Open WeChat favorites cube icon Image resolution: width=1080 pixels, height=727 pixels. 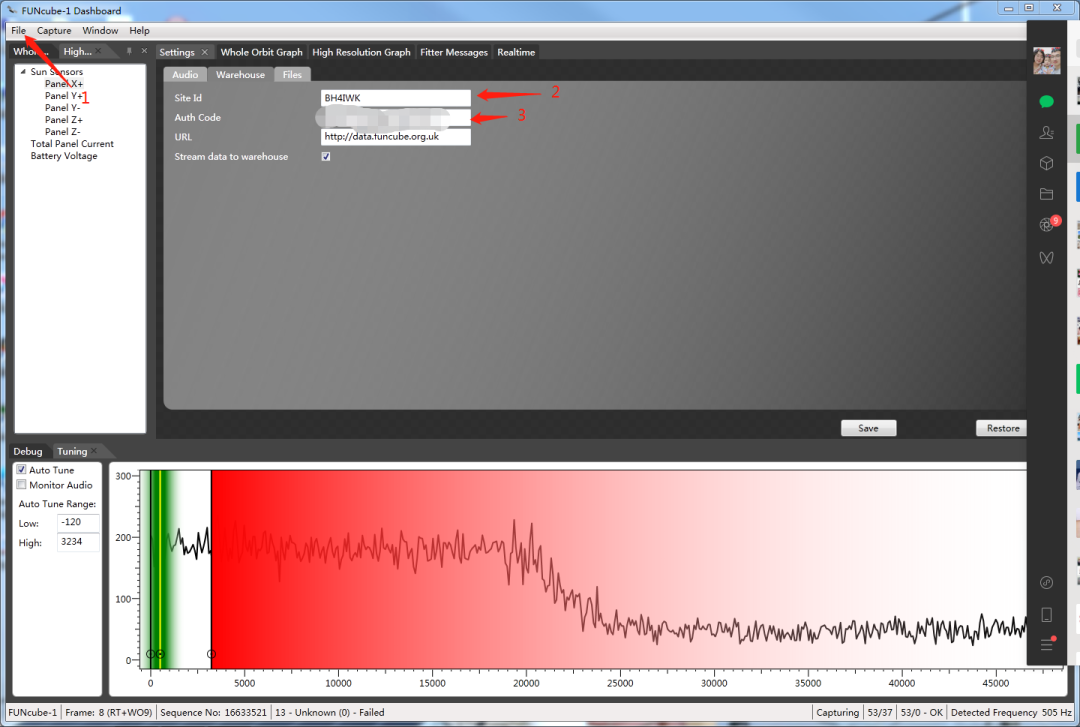tap(1046, 163)
